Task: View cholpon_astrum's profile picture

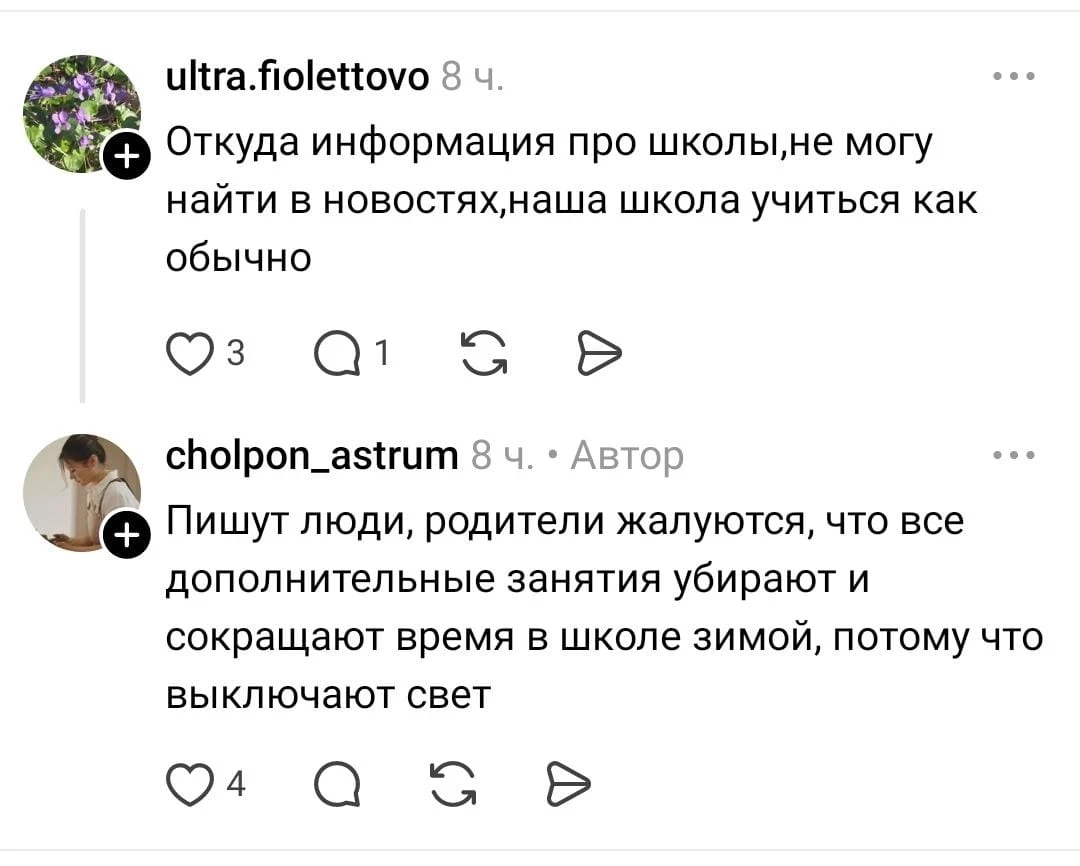Action: coord(80,492)
